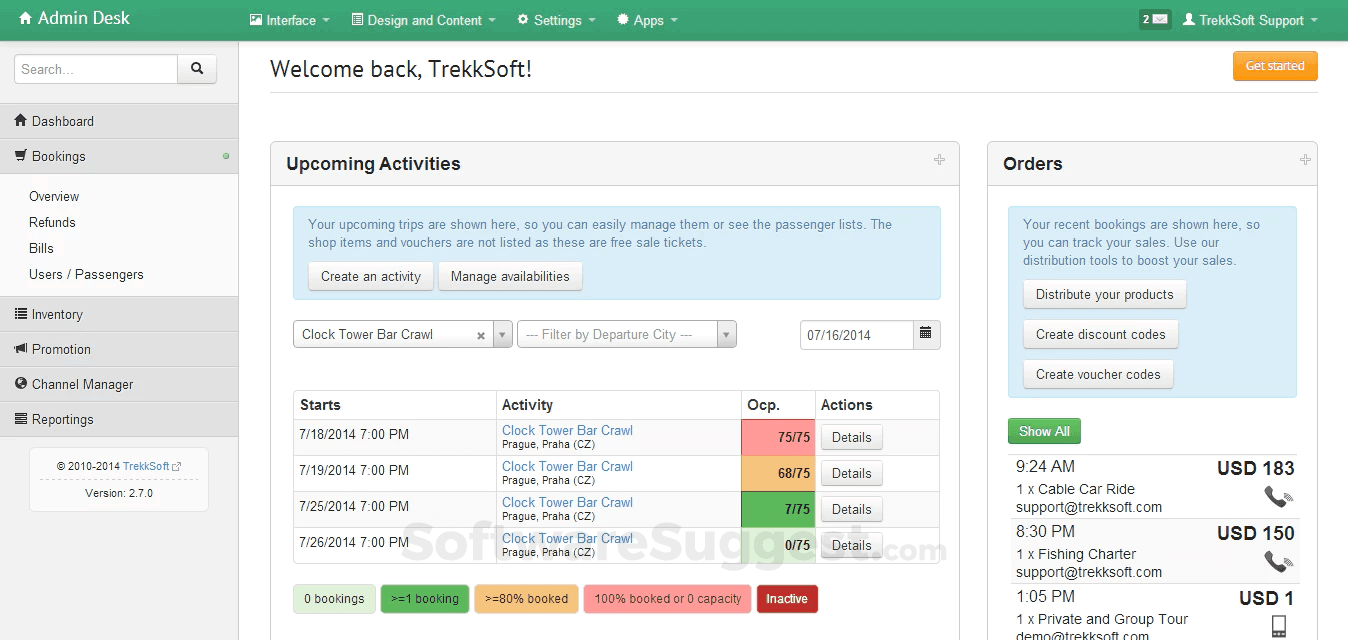
Task: Clear the Clock Tower Bar Crawl selection
Action: (x=481, y=335)
